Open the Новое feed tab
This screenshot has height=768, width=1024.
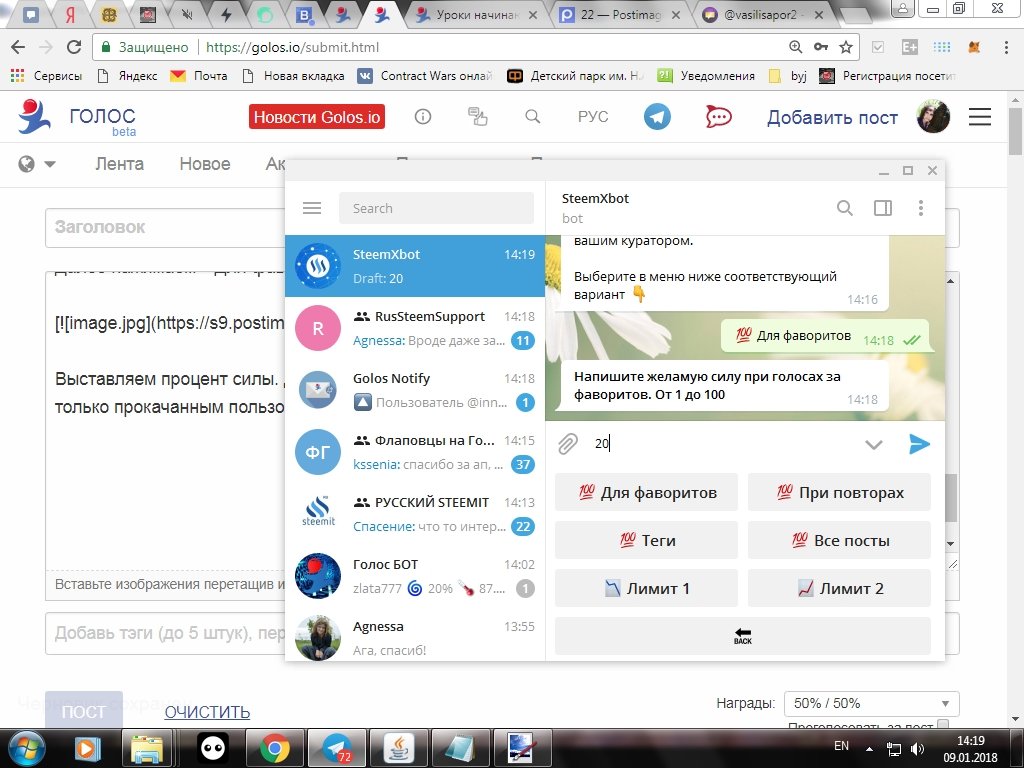point(205,164)
